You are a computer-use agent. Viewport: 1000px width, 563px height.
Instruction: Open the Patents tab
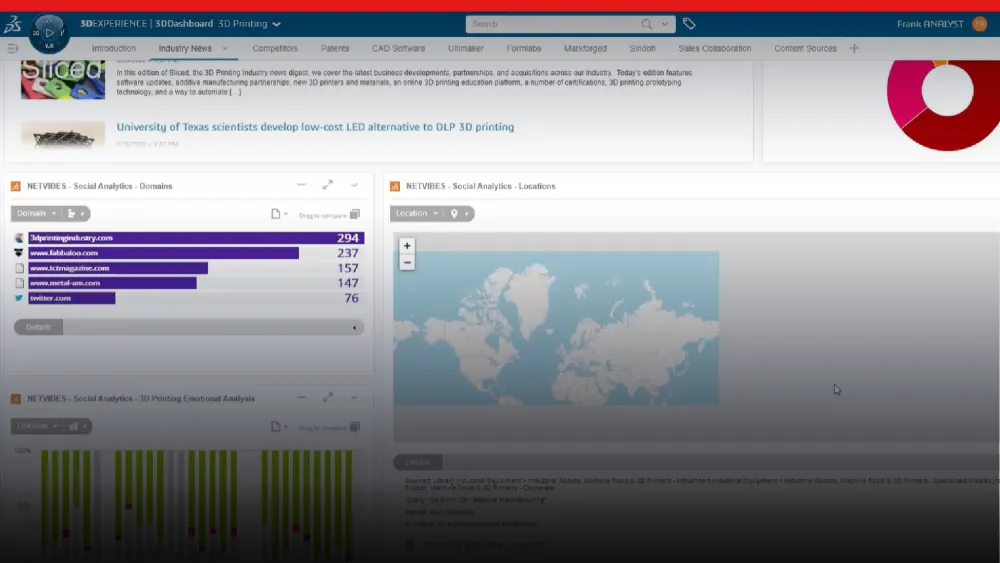[x=335, y=48]
